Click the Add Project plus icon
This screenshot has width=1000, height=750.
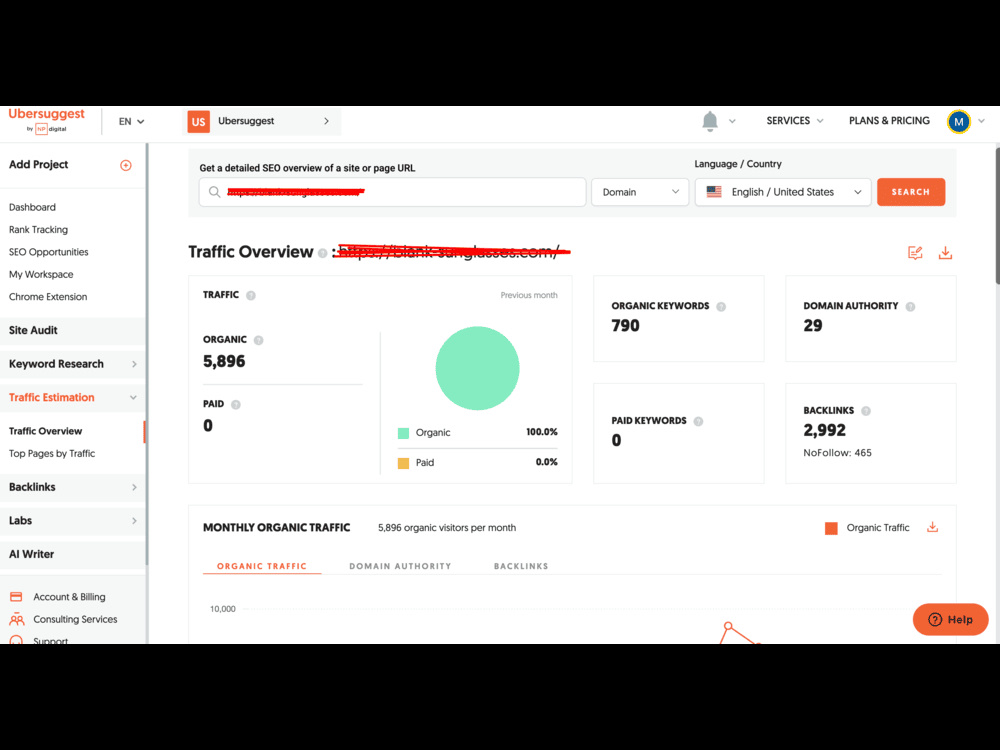pyautogui.click(x=126, y=165)
